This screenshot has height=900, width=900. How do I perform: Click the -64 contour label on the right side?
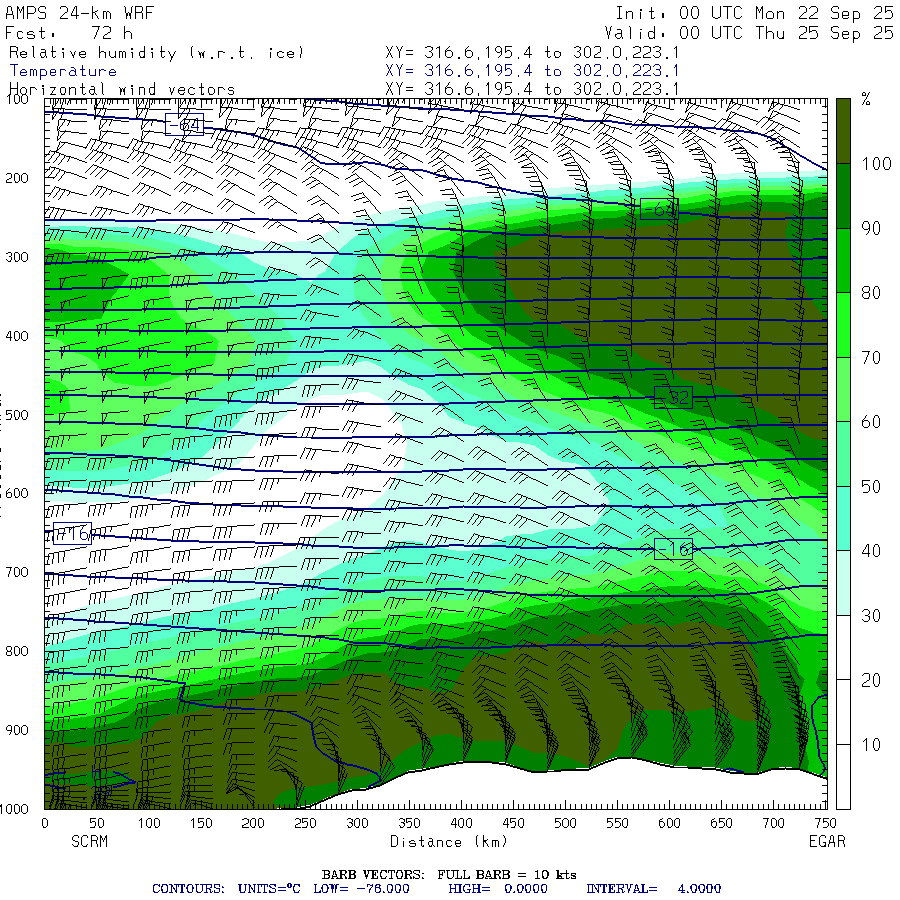click(659, 209)
